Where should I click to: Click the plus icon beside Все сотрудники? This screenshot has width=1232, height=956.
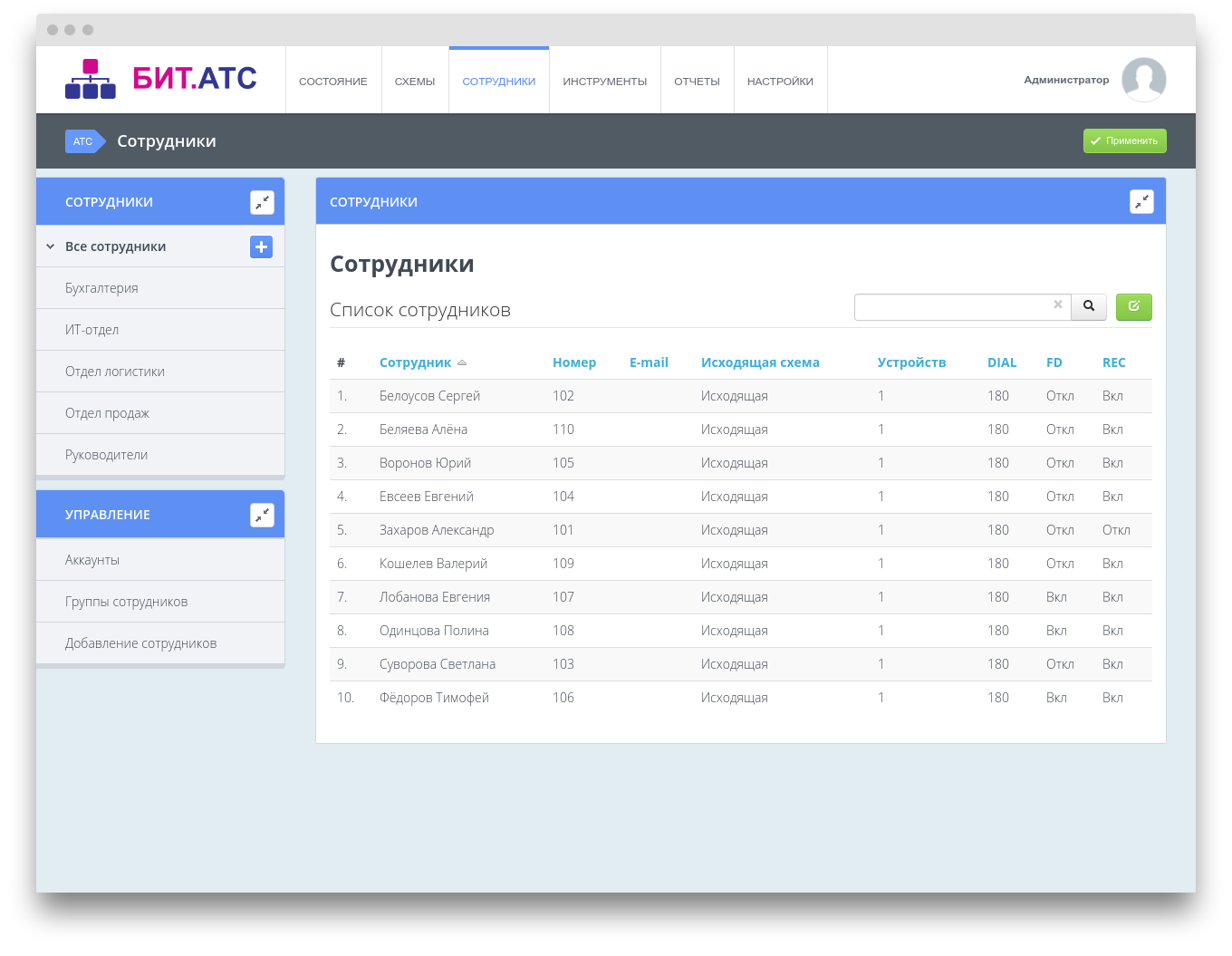coord(261,246)
